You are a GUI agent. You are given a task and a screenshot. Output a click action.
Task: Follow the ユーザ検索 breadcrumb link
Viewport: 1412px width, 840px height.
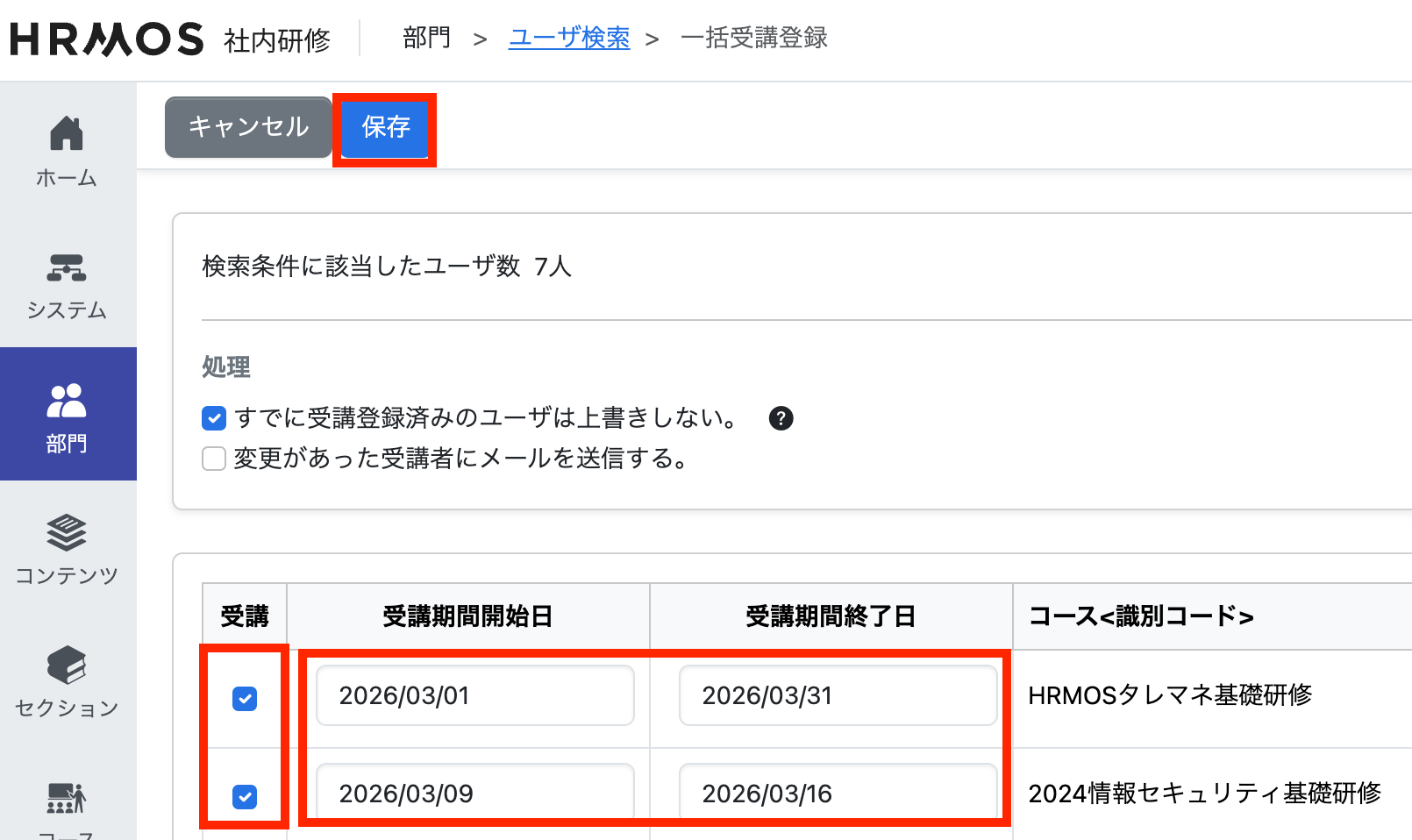[x=569, y=38]
